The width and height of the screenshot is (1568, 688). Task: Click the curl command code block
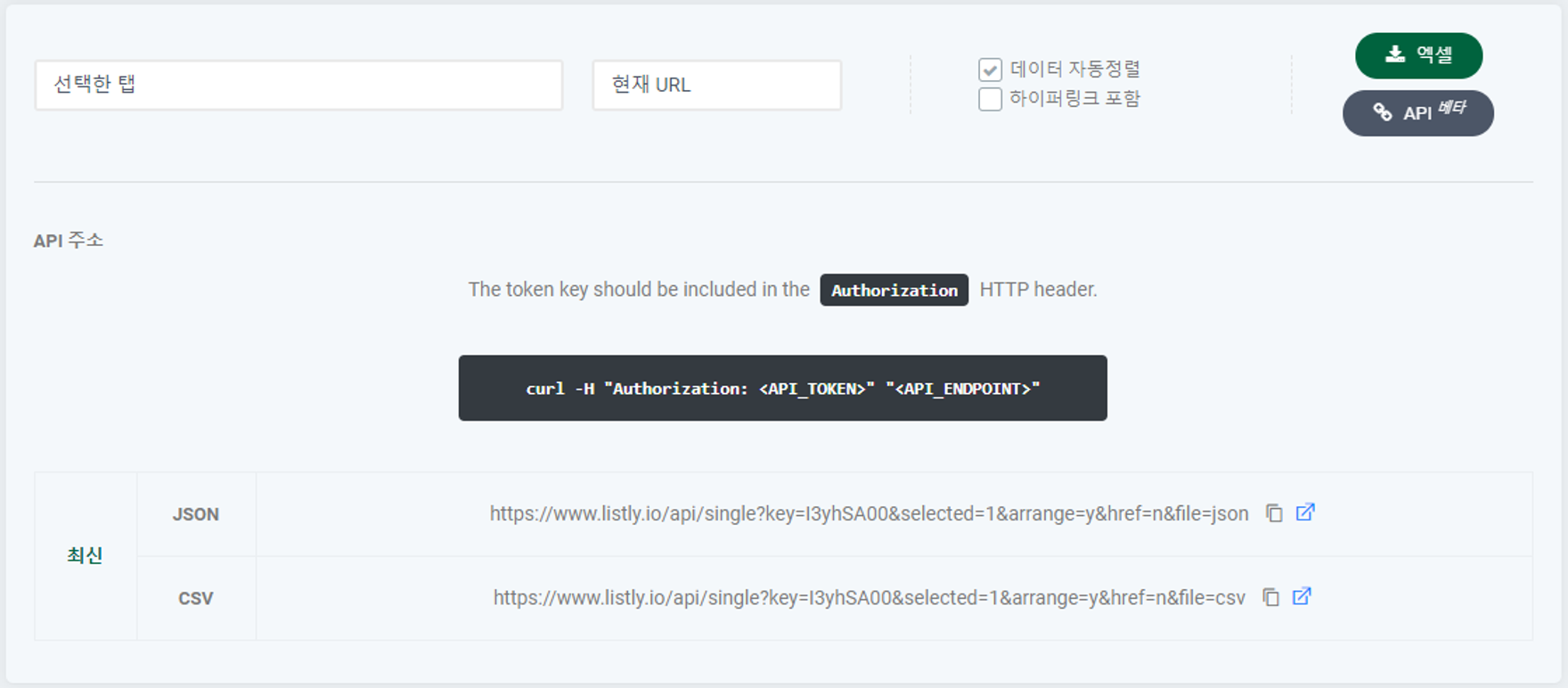click(783, 389)
